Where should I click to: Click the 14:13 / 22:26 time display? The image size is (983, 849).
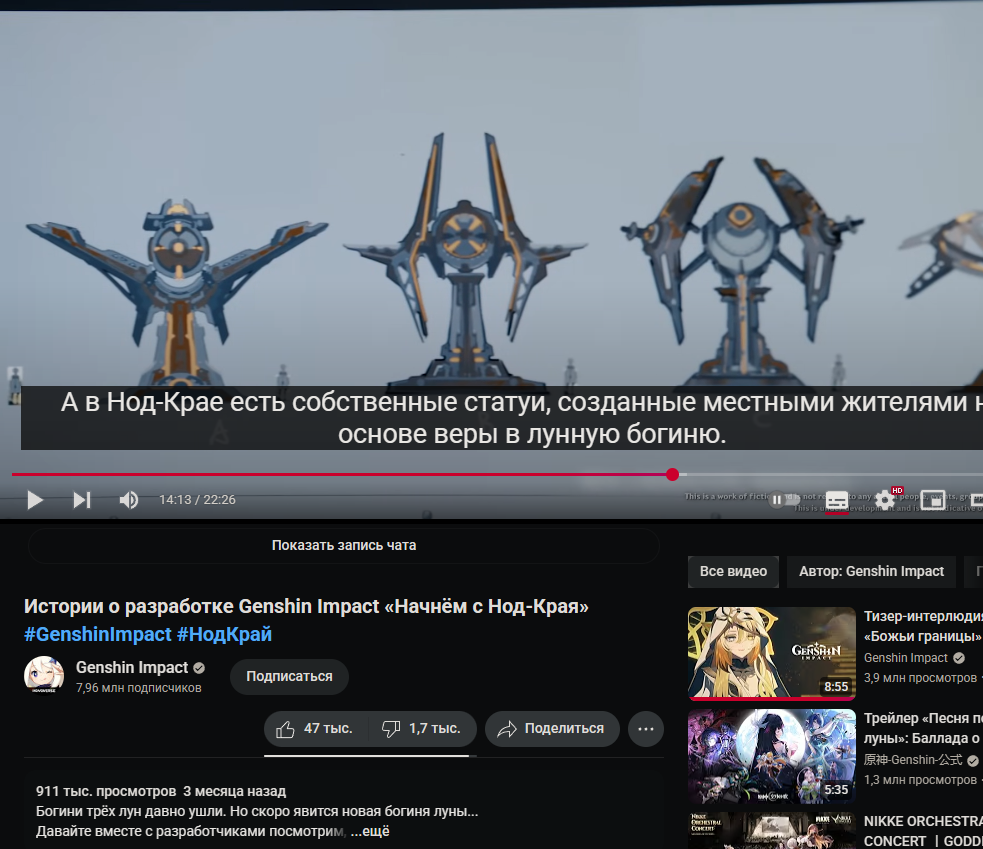point(197,500)
